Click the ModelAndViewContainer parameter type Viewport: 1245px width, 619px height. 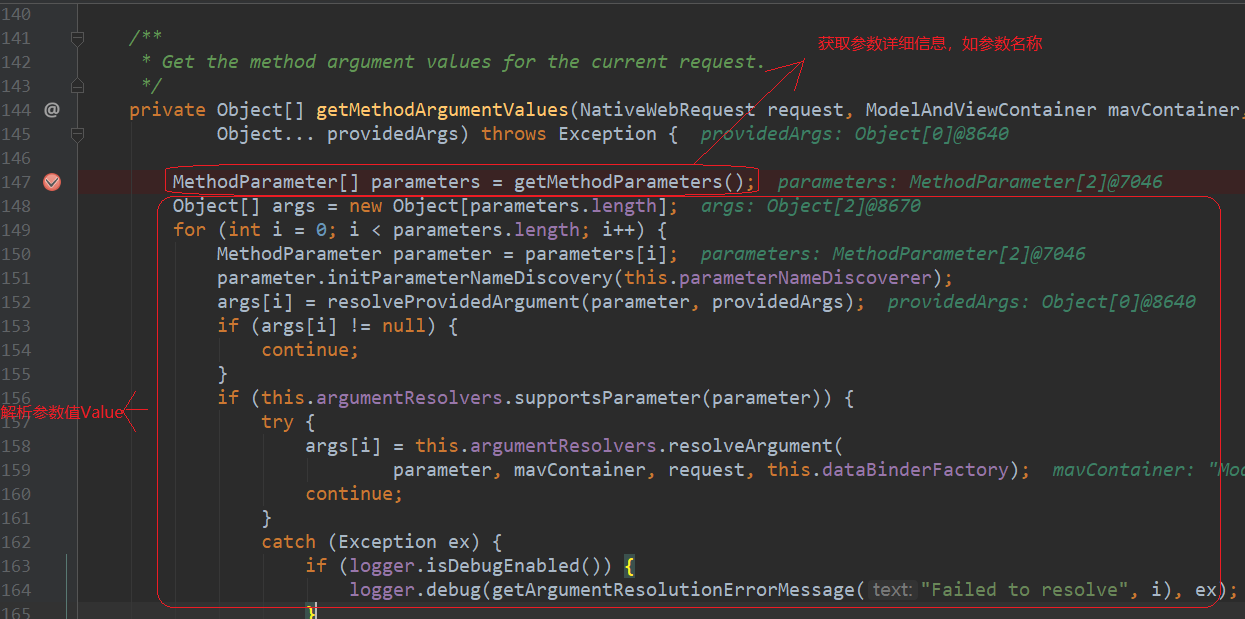(980, 110)
